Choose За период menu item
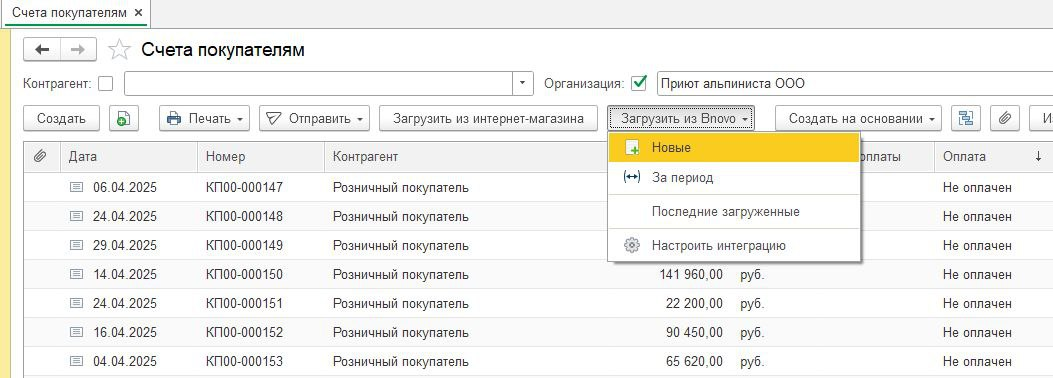1053x378 pixels. point(734,178)
